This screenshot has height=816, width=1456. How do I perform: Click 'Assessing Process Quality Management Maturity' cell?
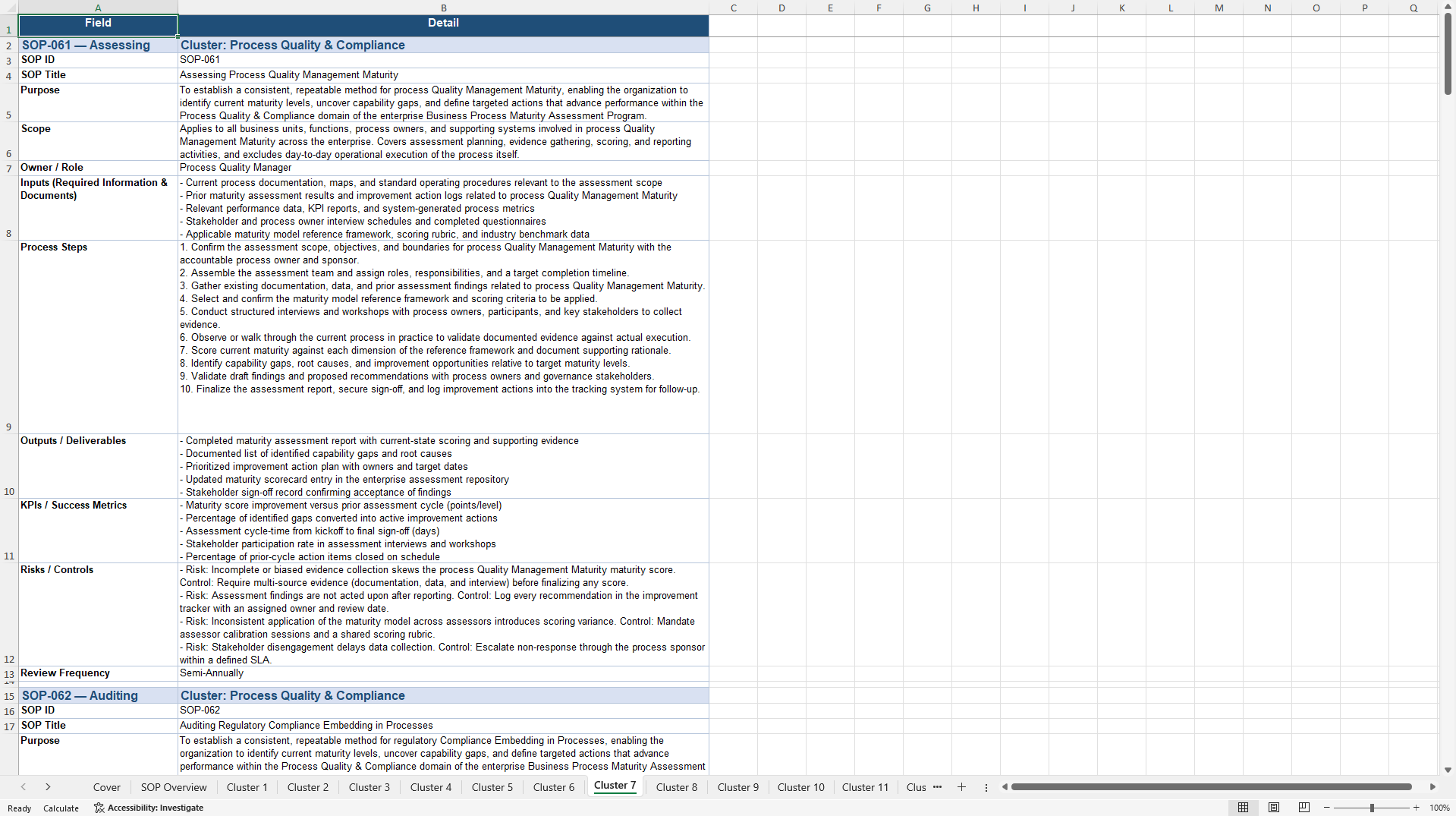(x=444, y=75)
